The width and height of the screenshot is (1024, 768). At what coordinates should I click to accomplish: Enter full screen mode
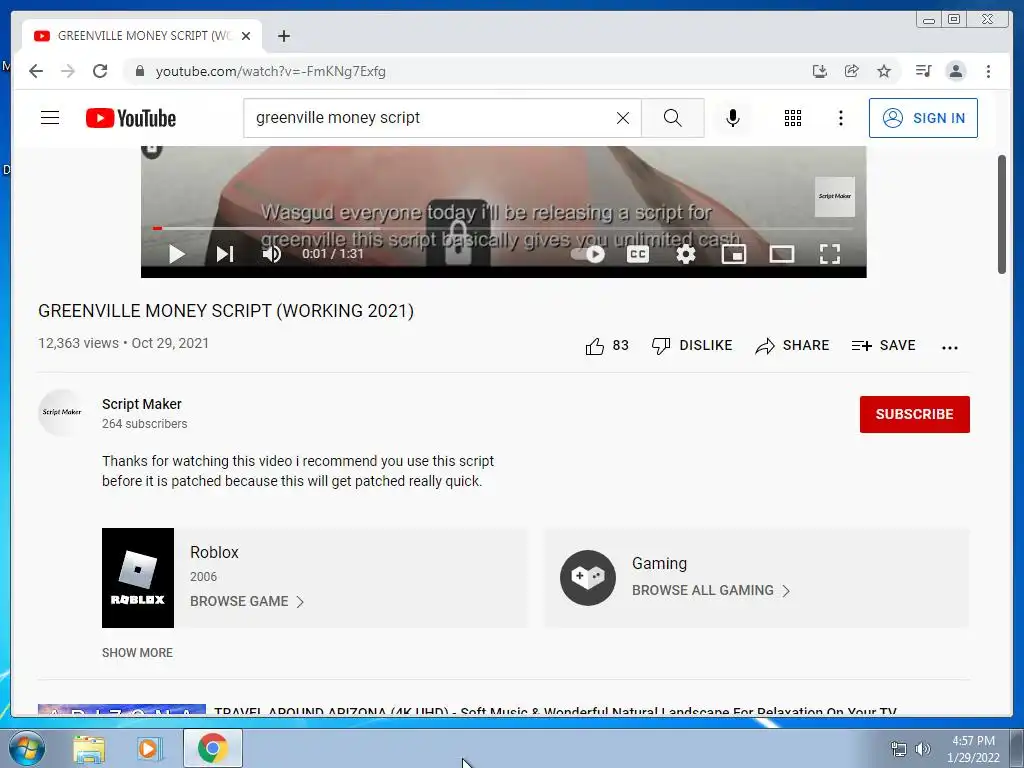tap(829, 253)
